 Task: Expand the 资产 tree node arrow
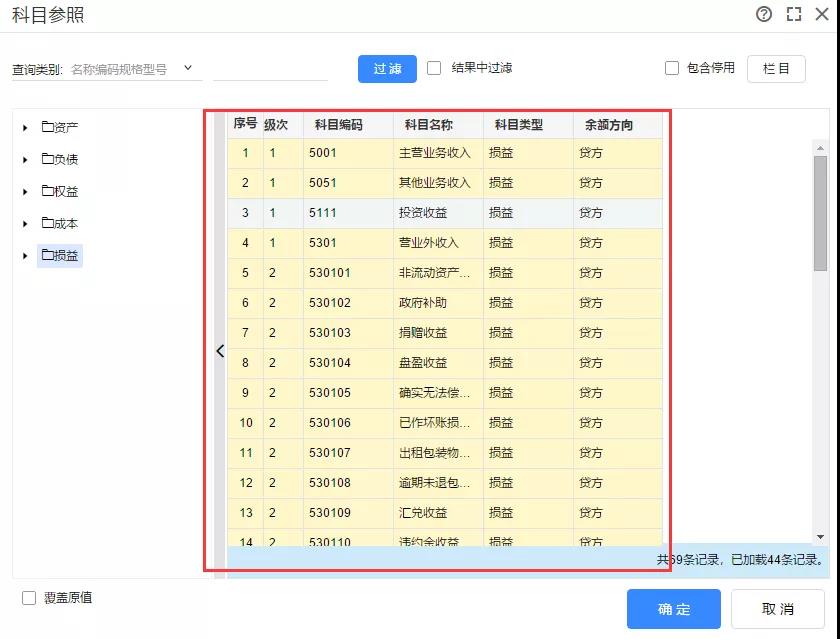(25, 128)
